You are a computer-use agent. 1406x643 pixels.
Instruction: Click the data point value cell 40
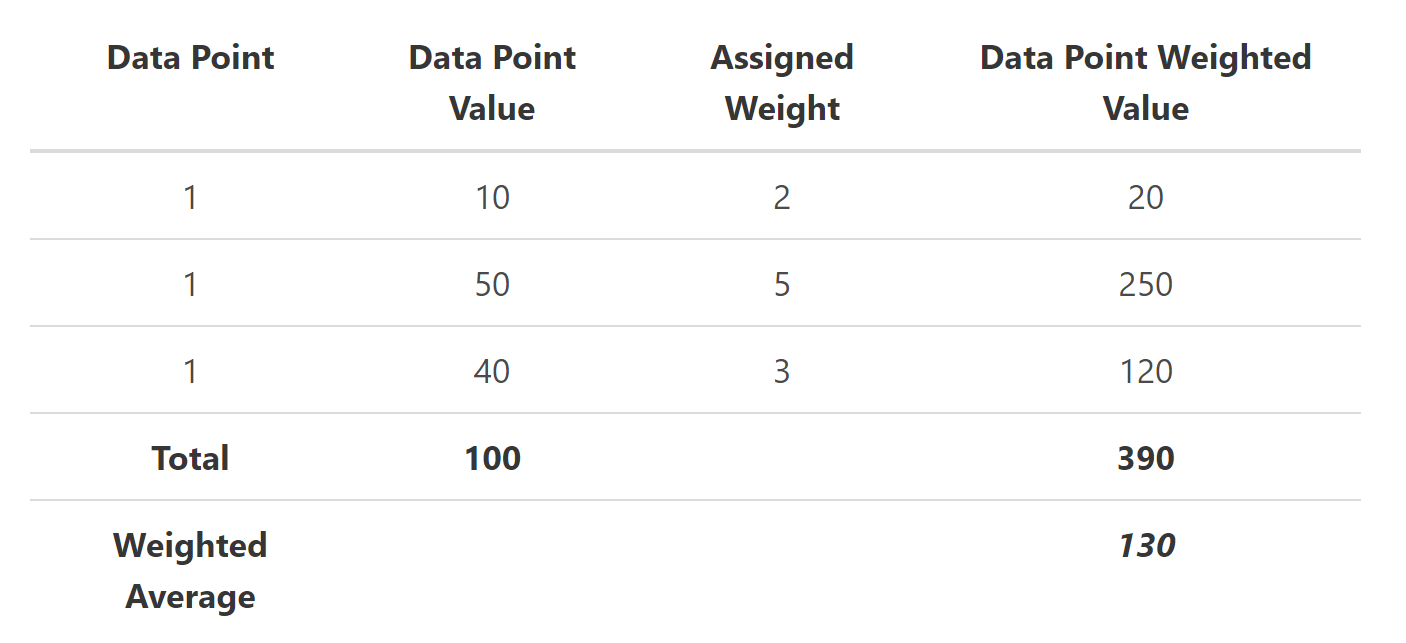pos(492,372)
